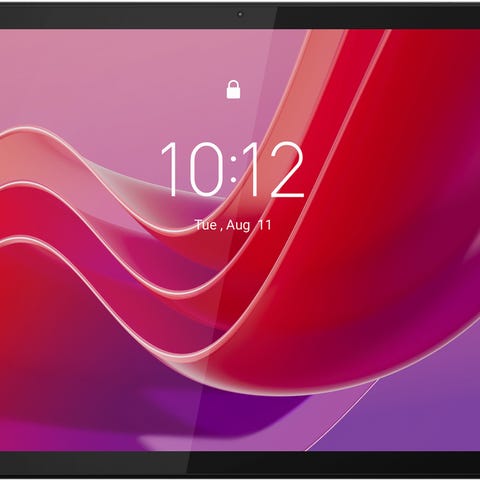Screen dimensions: 480x480
Task: Click the front camera lens in top bezel
Action: coord(240,14)
